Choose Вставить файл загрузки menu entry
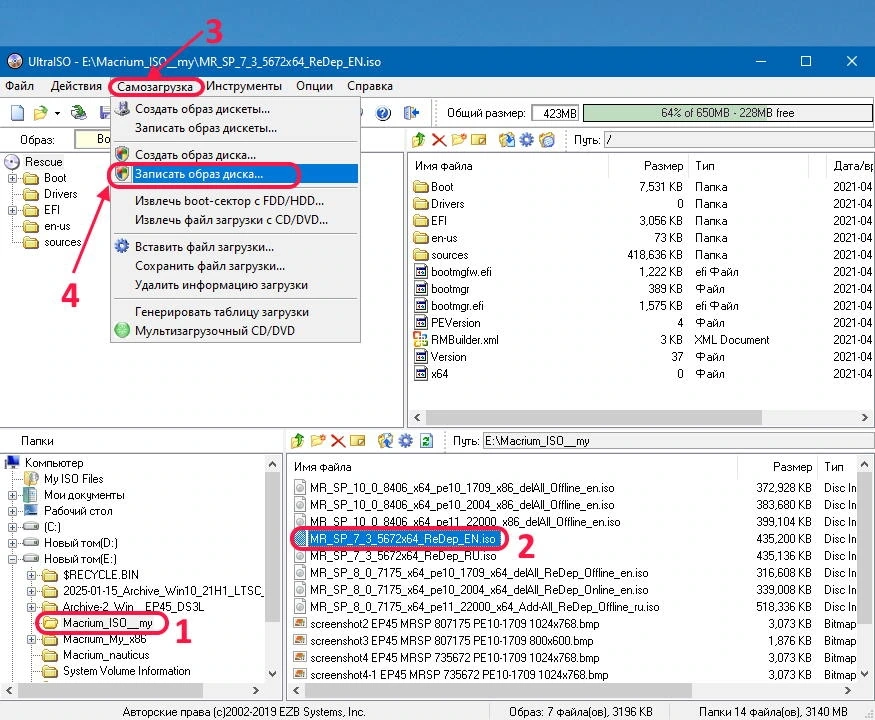The width and height of the screenshot is (875, 720). pos(235,247)
